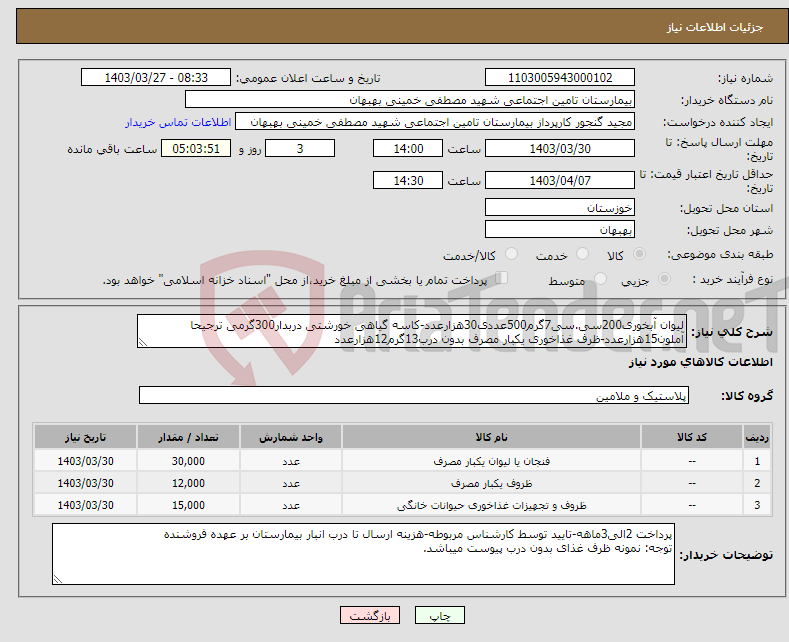
Task: Click the ردیف column header
Action: coord(757,437)
